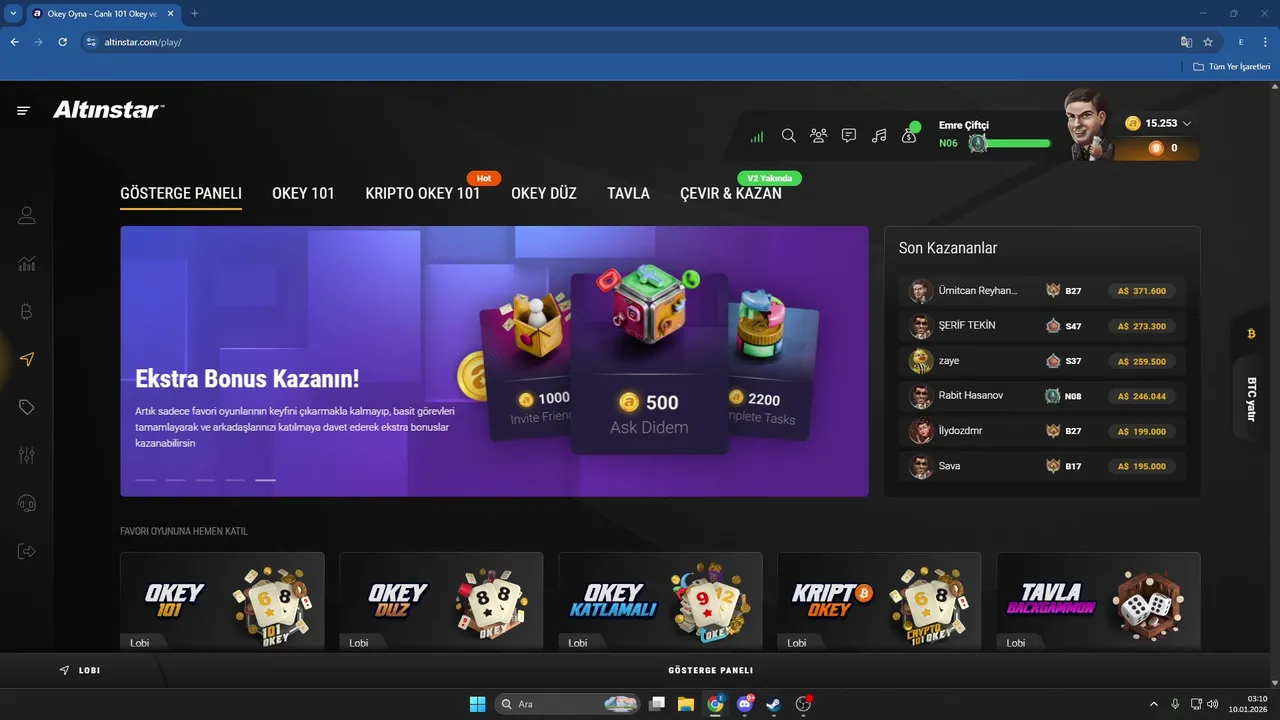The image size is (1280, 720).
Task: Open the search magnifier in the header
Action: tap(788, 136)
